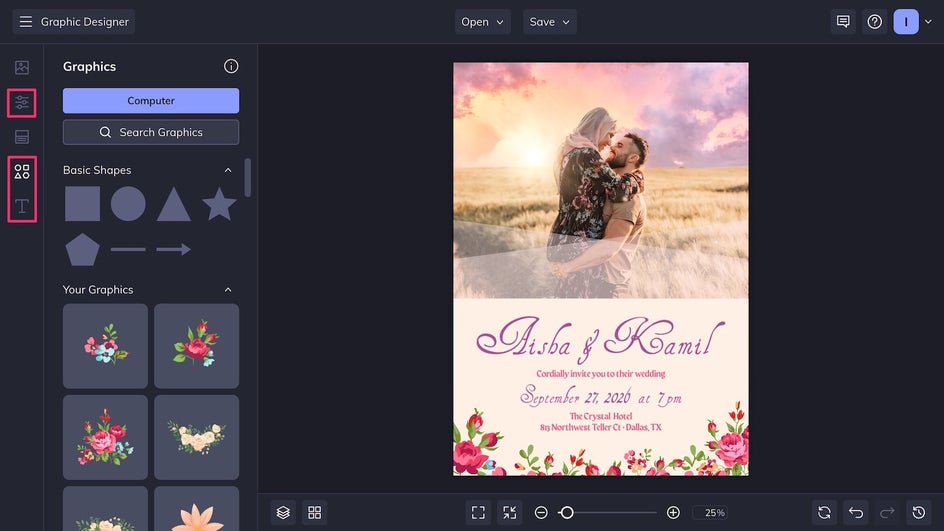Screen dimensions: 944x531
Task: Redo the last action
Action: (887, 512)
